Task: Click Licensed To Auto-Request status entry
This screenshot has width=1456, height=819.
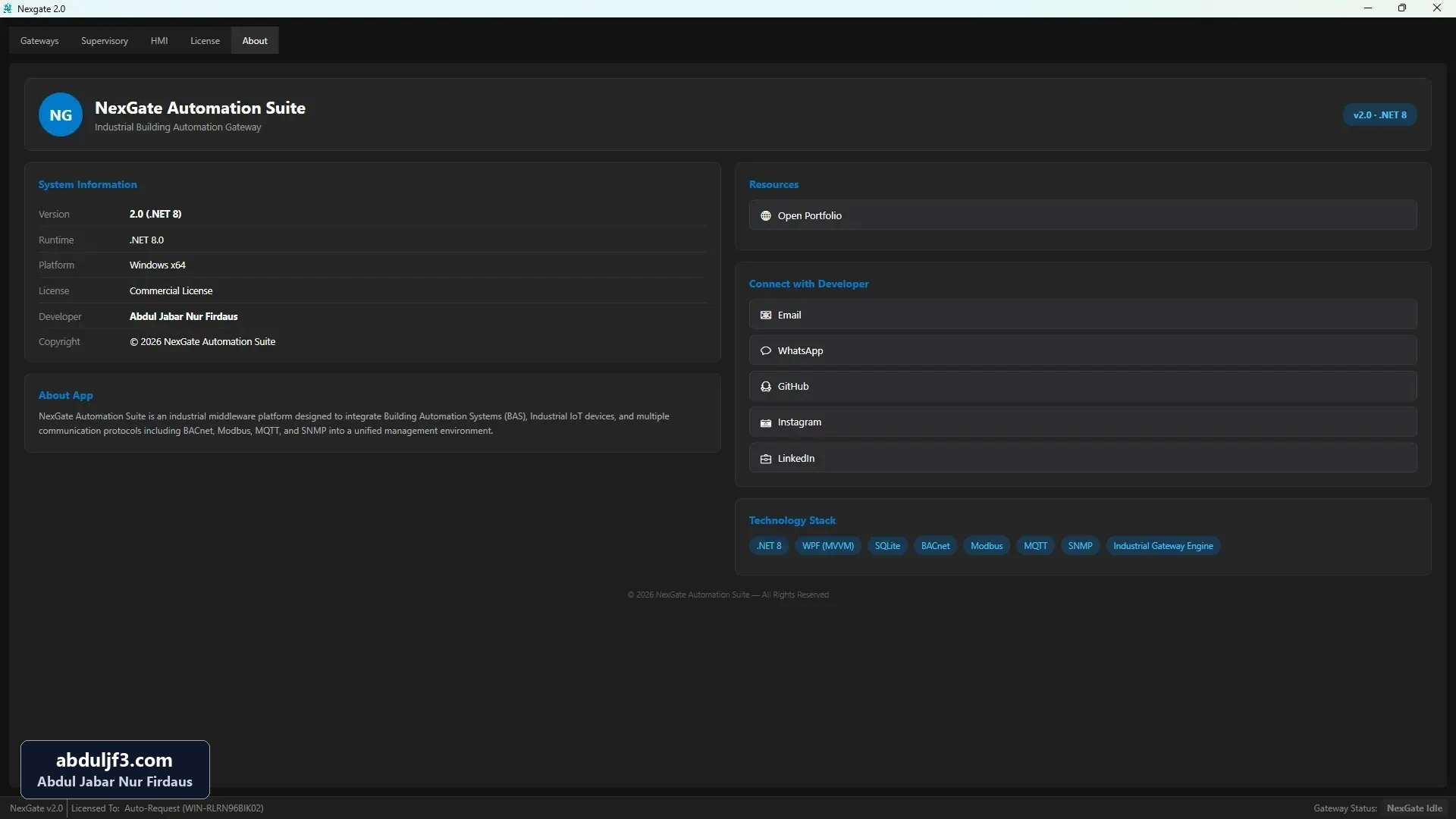Action: (168, 808)
